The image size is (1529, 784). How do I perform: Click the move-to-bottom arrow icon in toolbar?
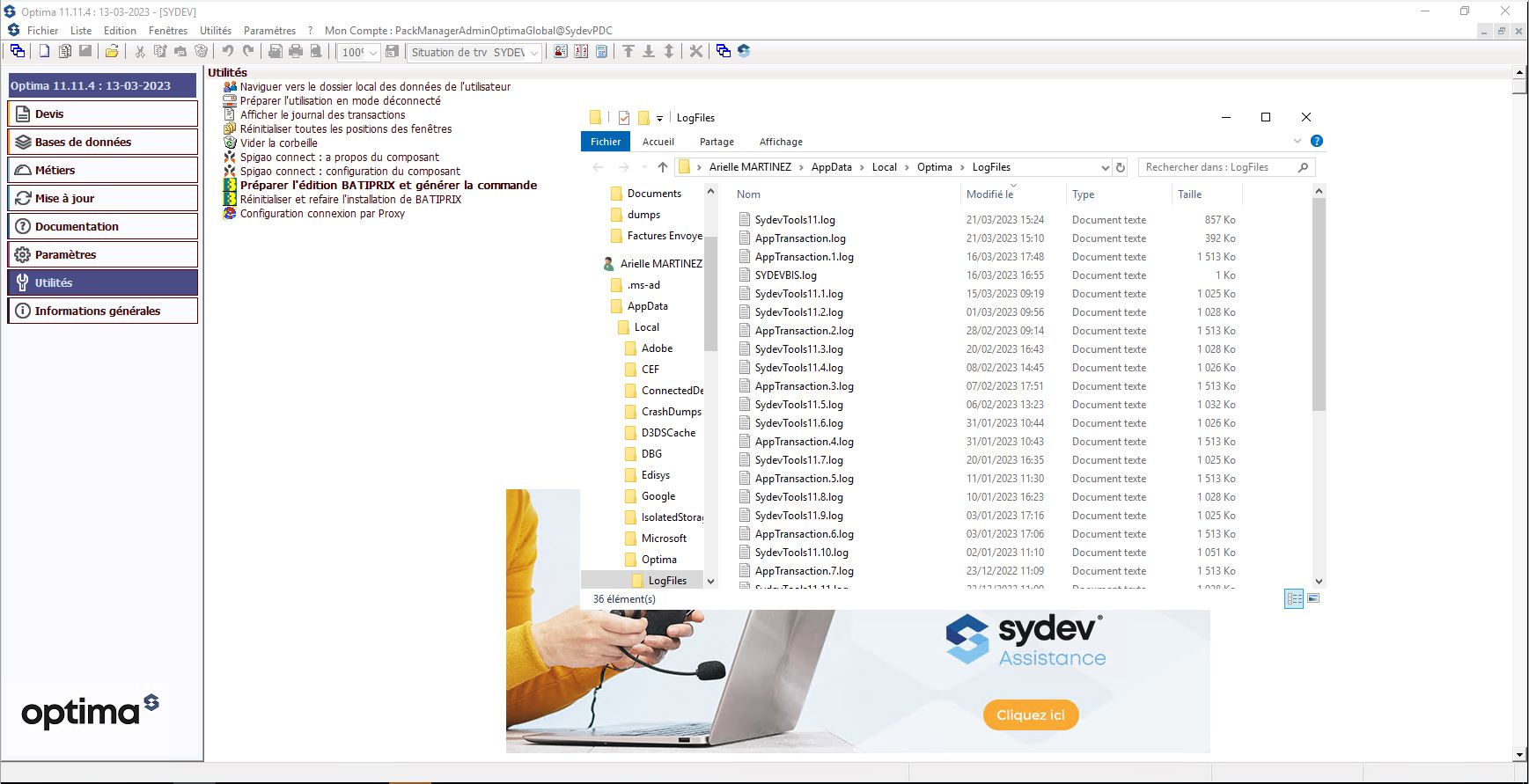point(649,51)
